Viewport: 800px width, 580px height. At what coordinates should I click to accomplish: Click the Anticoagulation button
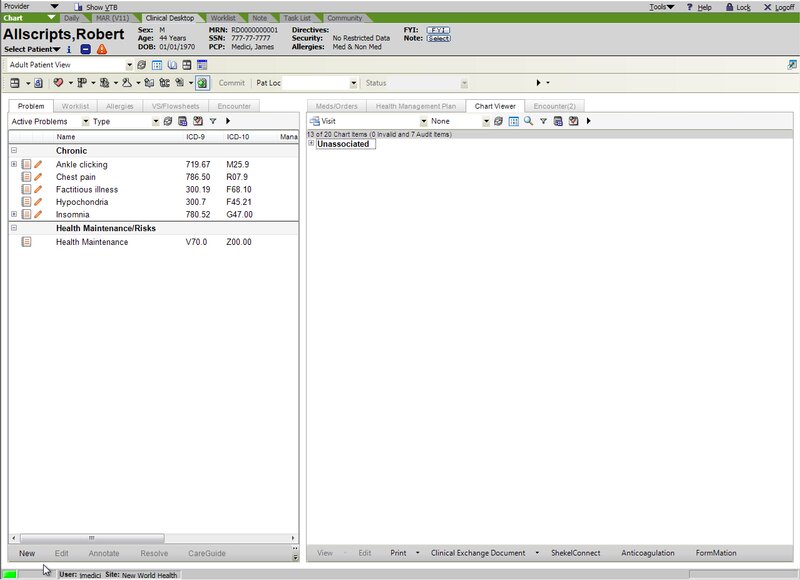coord(647,553)
